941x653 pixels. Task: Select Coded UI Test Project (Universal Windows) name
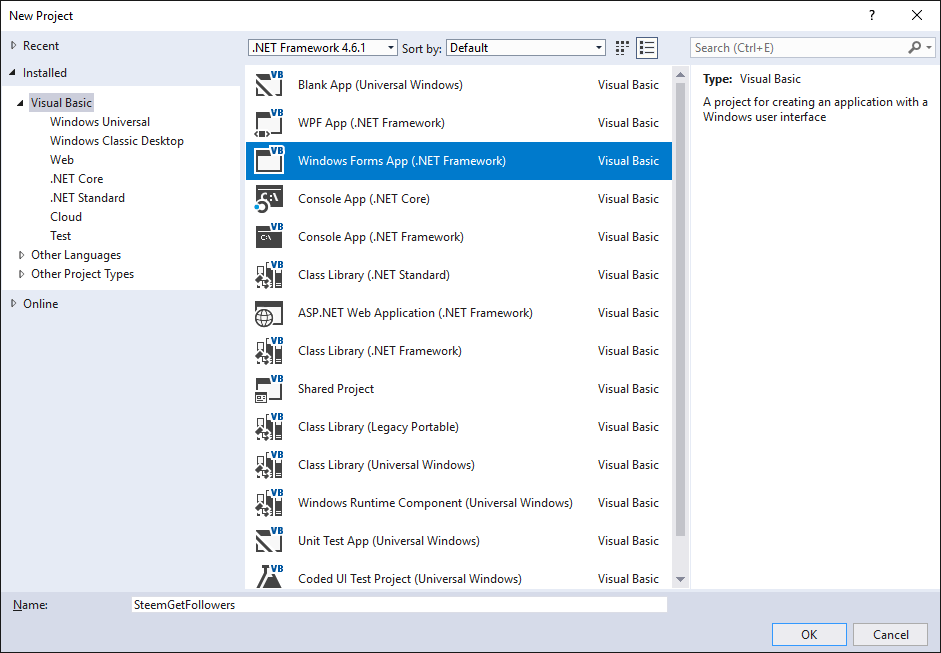pos(410,579)
